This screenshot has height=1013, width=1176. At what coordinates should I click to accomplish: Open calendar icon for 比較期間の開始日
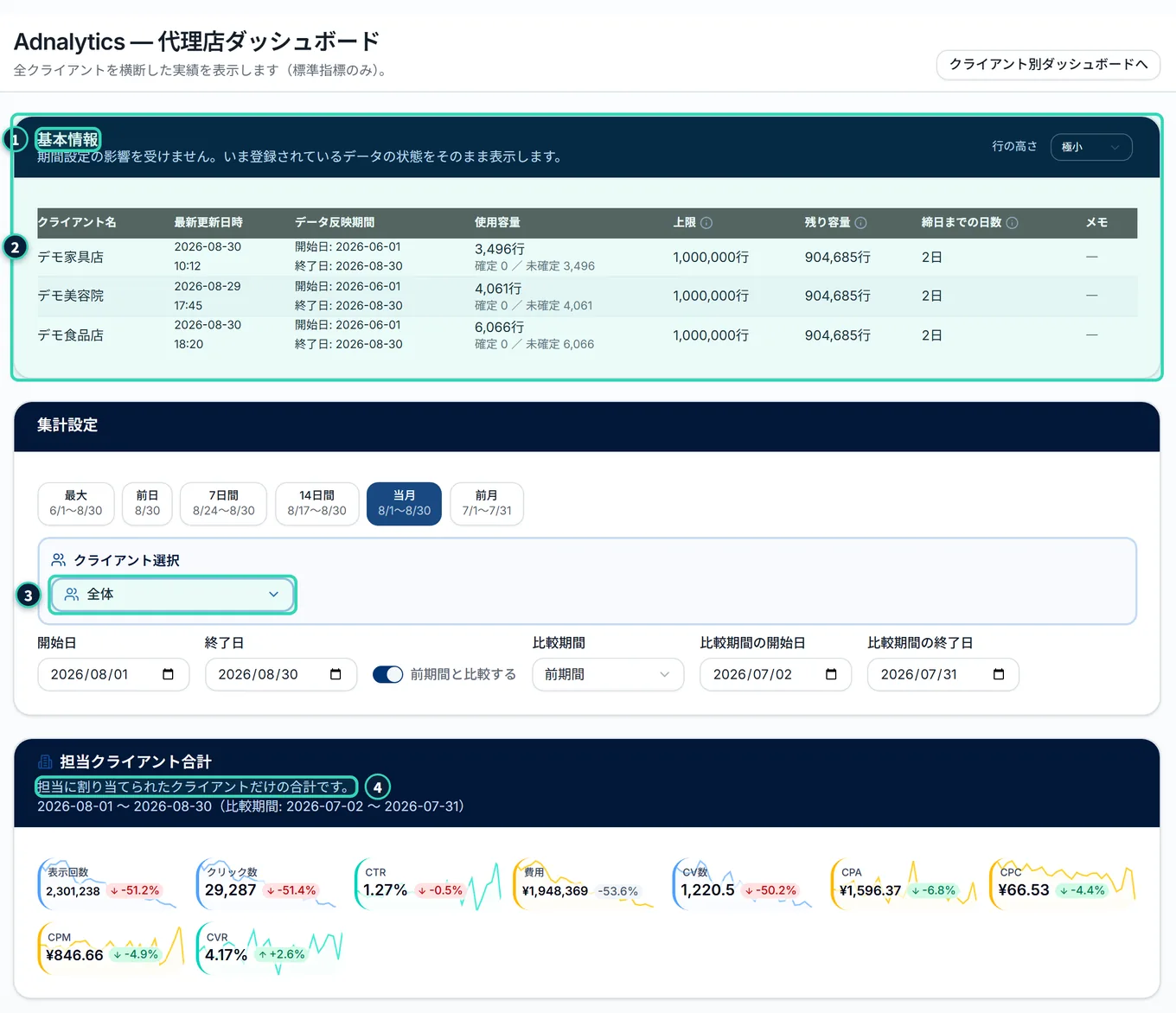tap(831, 674)
